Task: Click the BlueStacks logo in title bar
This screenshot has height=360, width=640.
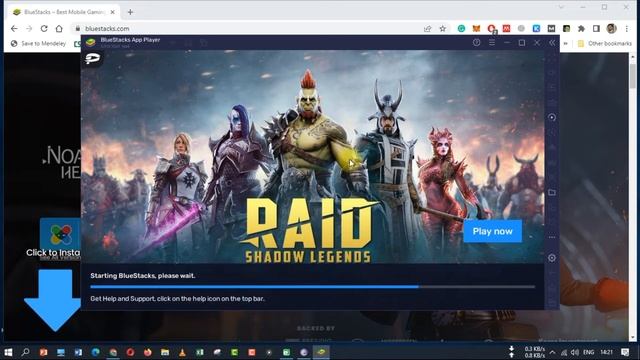Action: (91, 42)
